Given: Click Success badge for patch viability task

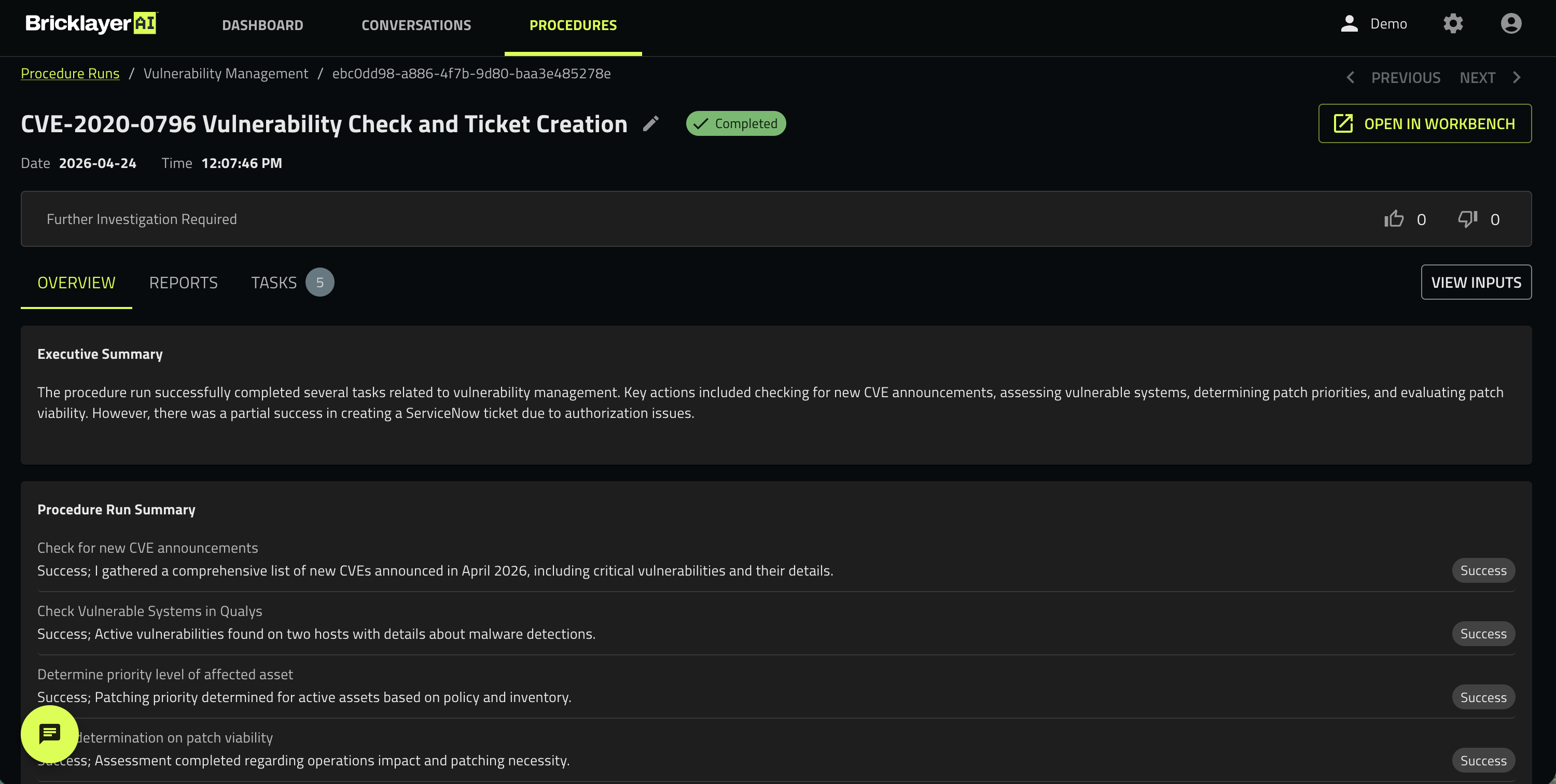Looking at the screenshot, I should [x=1483, y=761].
